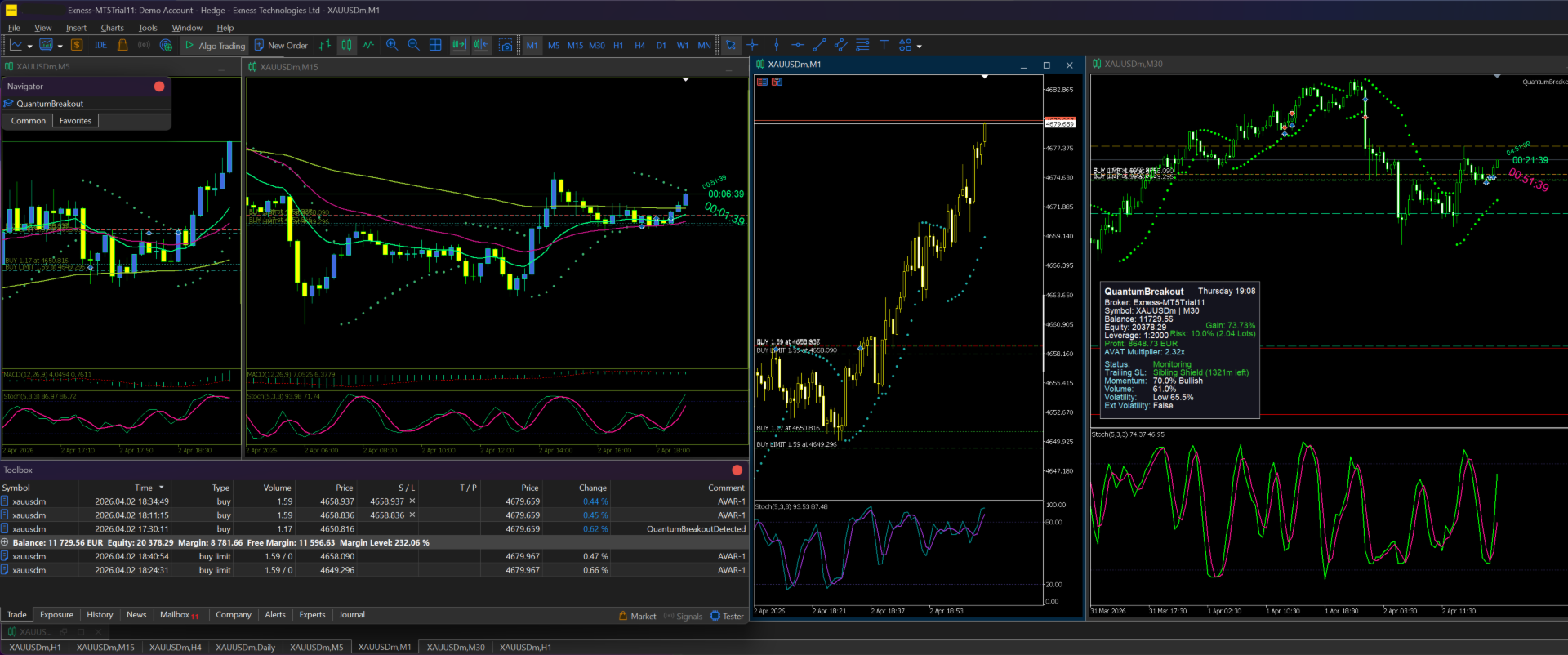Toggle chart auto-scroll to latest bar
Image resolution: width=1568 pixels, height=655 pixels.
[x=459, y=45]
